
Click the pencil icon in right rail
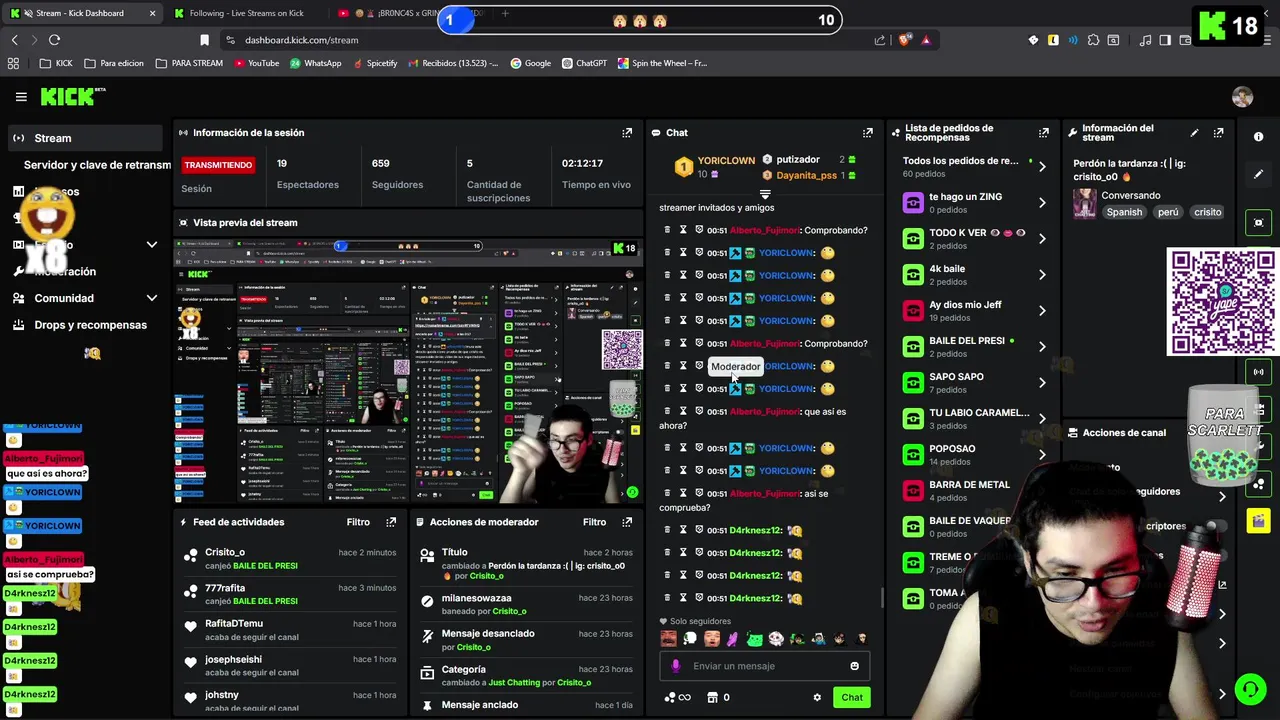click(1258, 175)
